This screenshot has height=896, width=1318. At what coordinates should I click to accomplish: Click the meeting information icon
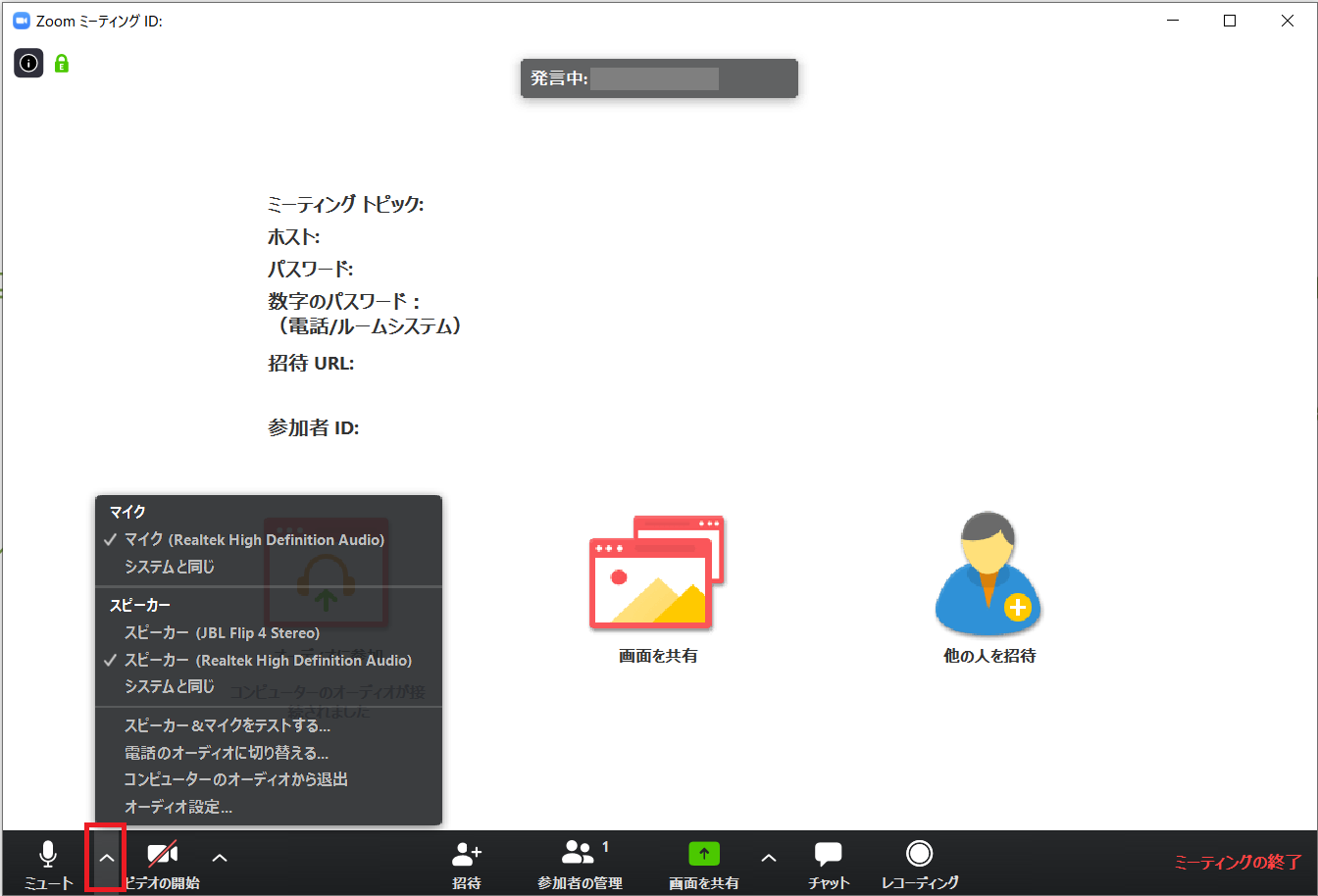tap(27, 63)
